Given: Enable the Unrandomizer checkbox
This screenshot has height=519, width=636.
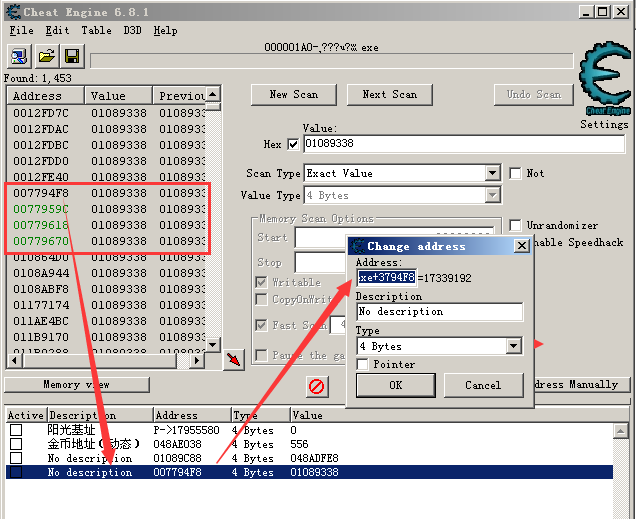Looking at the screenshot, I should point(515,225).
